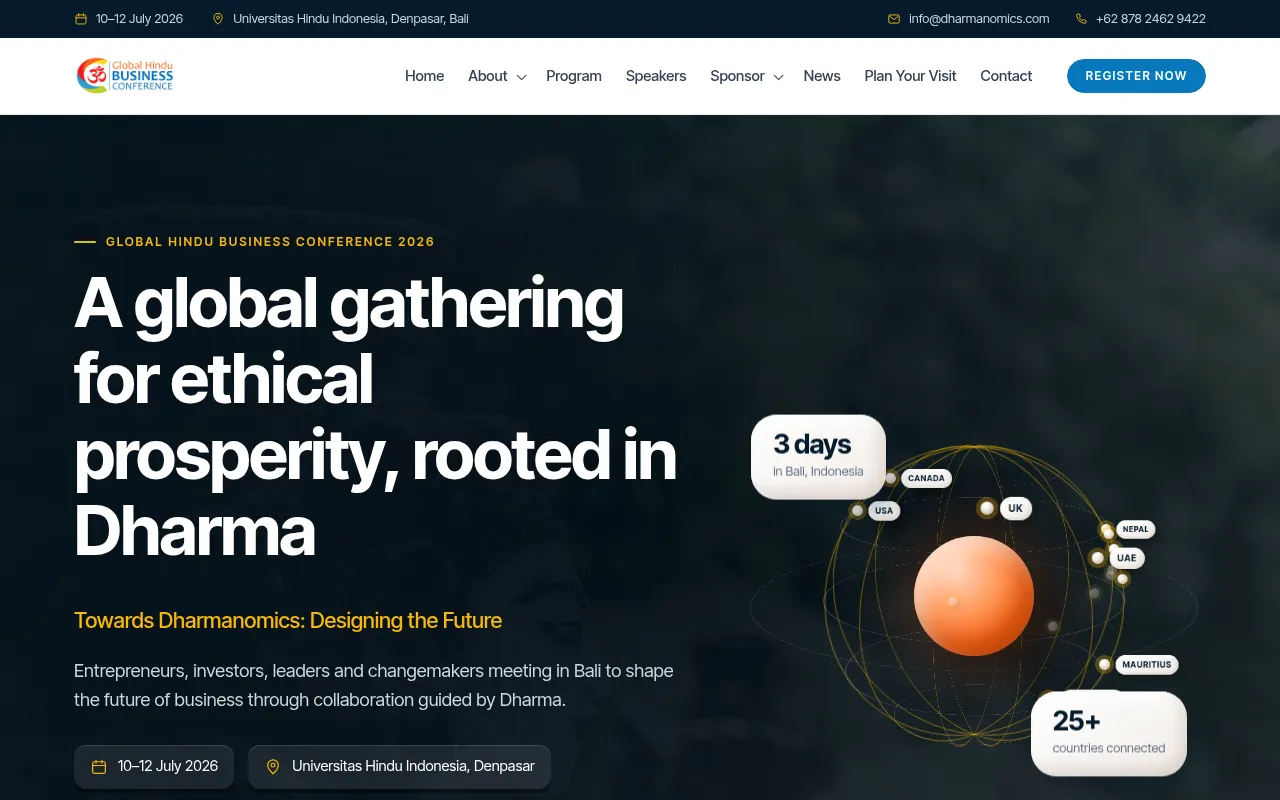Go to the Home menu item
This screenshot has width=1280, height=800.
[424, 76]
